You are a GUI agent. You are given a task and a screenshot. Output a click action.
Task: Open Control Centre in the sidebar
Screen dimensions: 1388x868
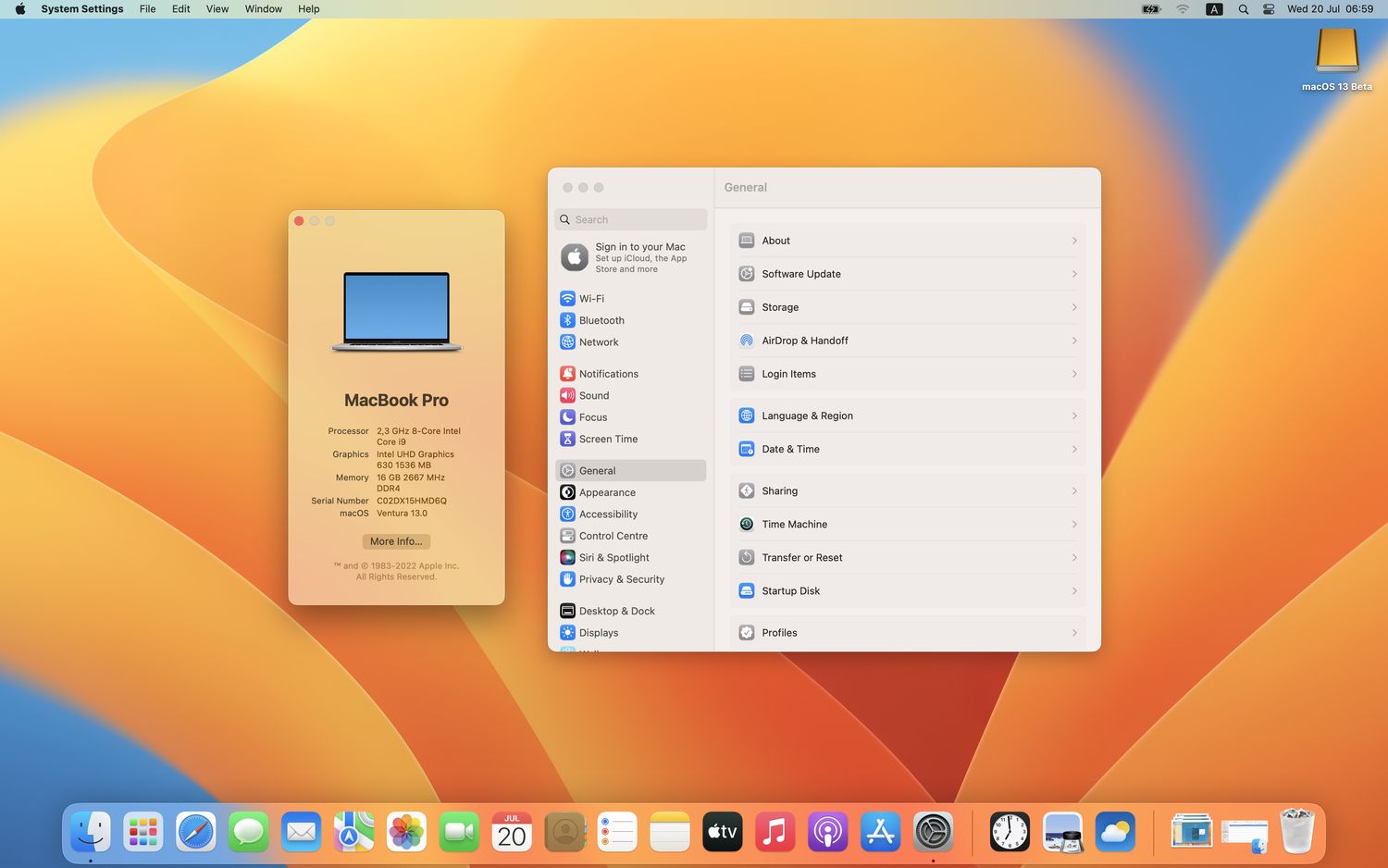[630, 536]
